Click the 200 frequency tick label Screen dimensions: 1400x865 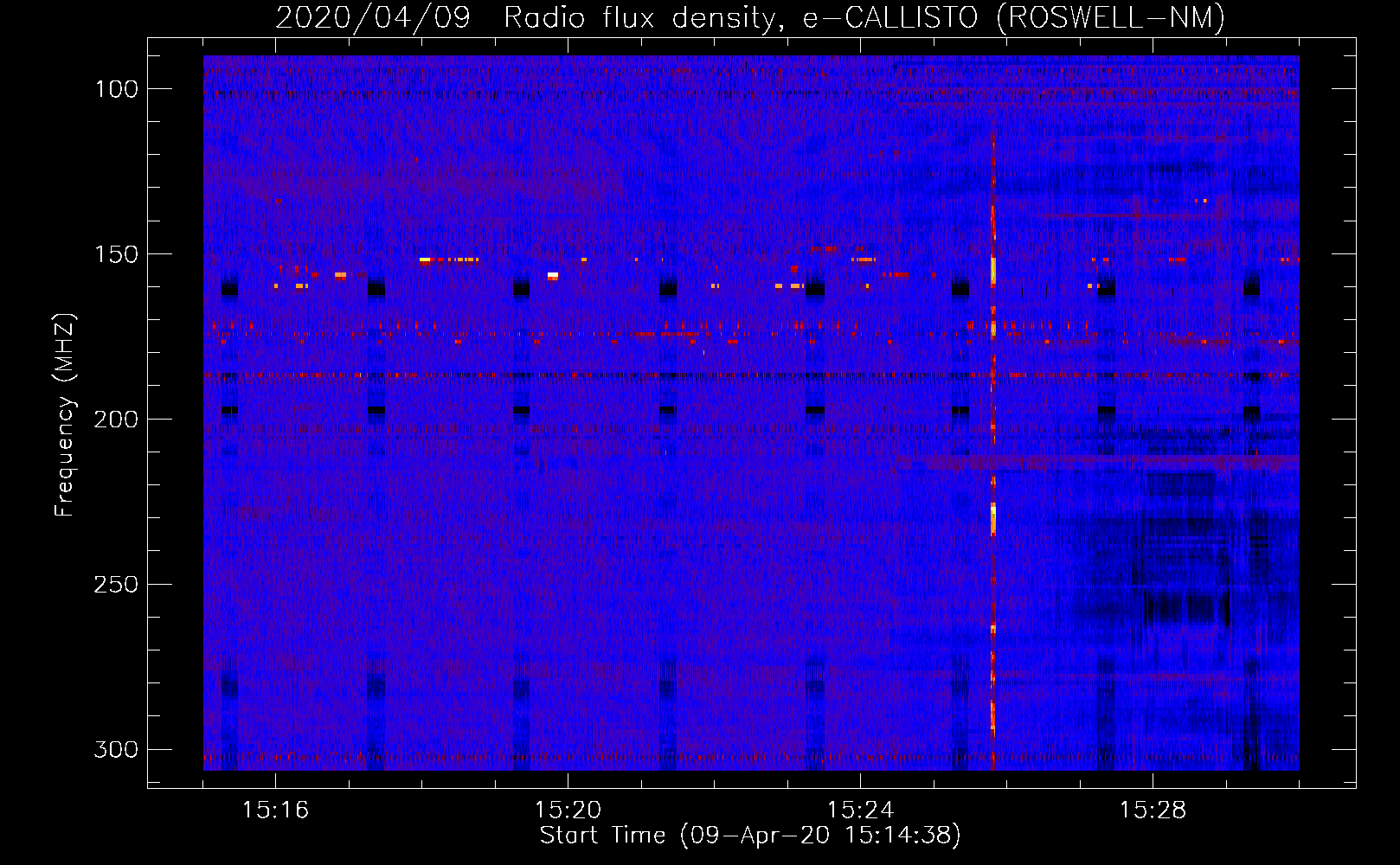coord(116,420)
